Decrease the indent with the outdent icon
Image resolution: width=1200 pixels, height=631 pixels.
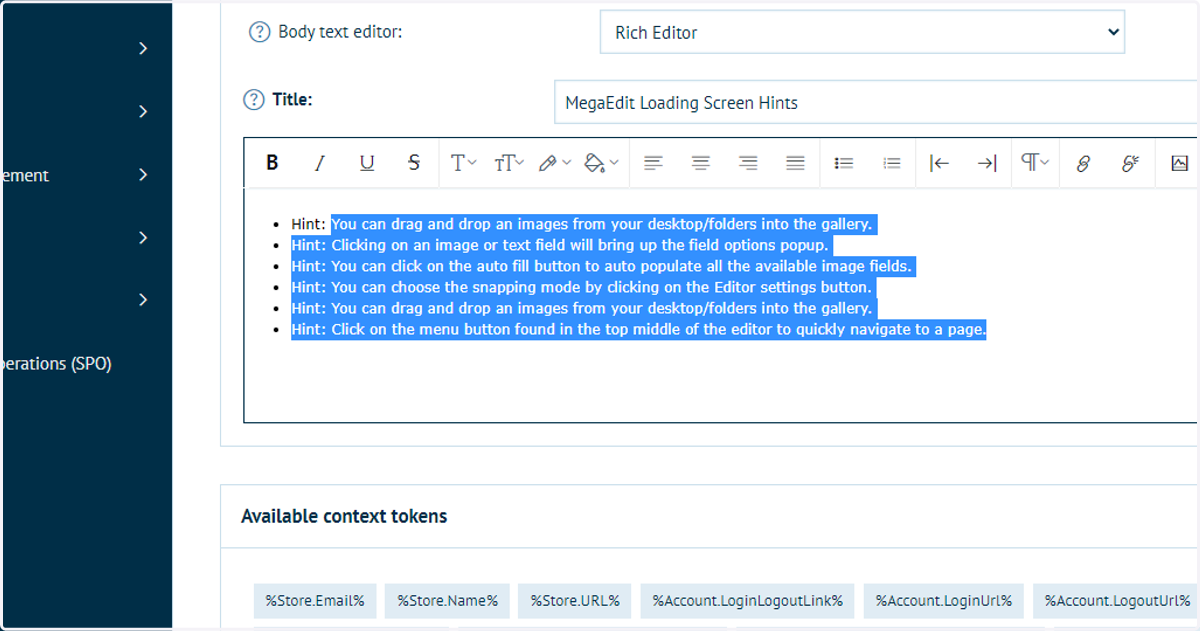[939, 163]
